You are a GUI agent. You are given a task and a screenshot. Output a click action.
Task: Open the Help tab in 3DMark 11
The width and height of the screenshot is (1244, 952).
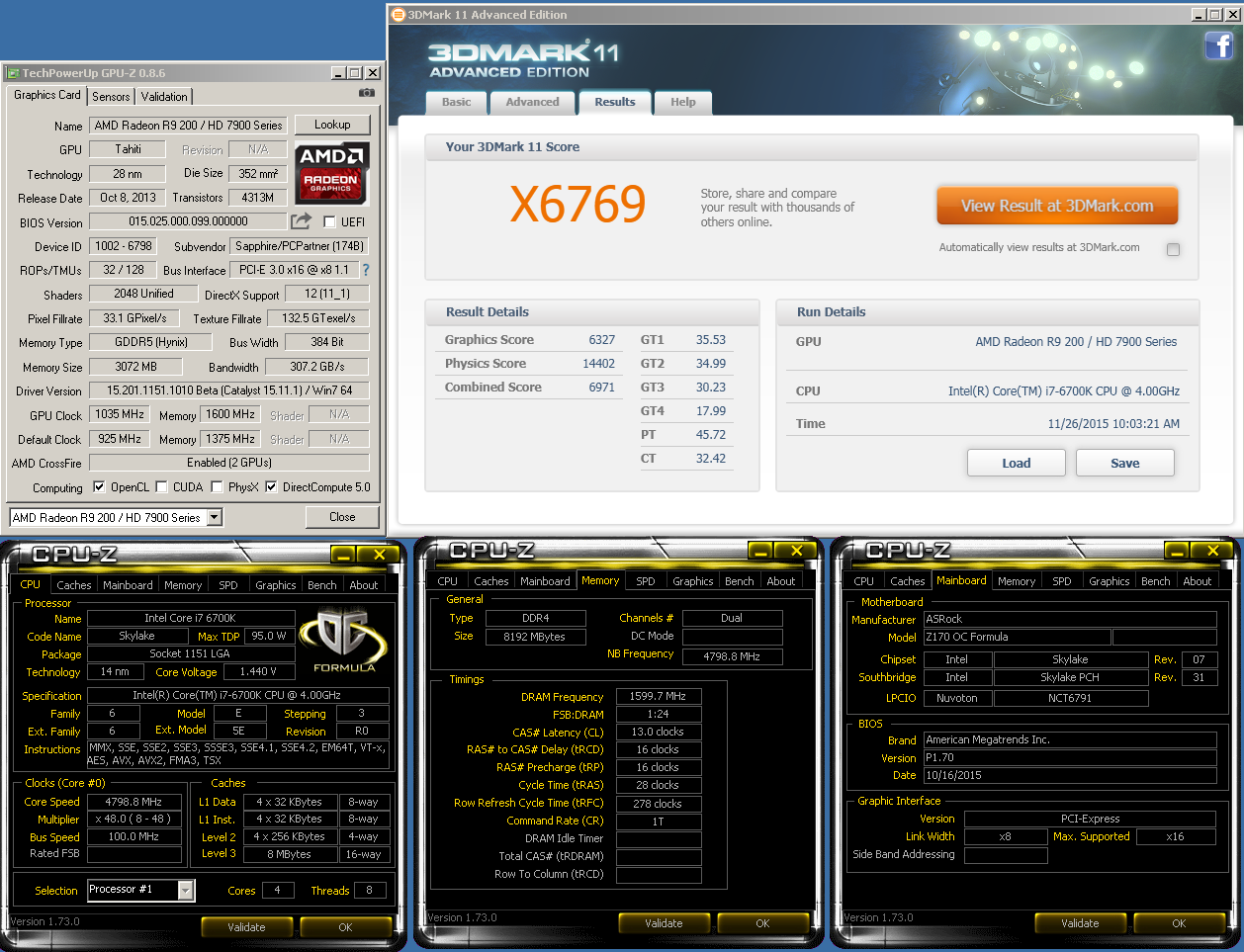tap(683, 102)
